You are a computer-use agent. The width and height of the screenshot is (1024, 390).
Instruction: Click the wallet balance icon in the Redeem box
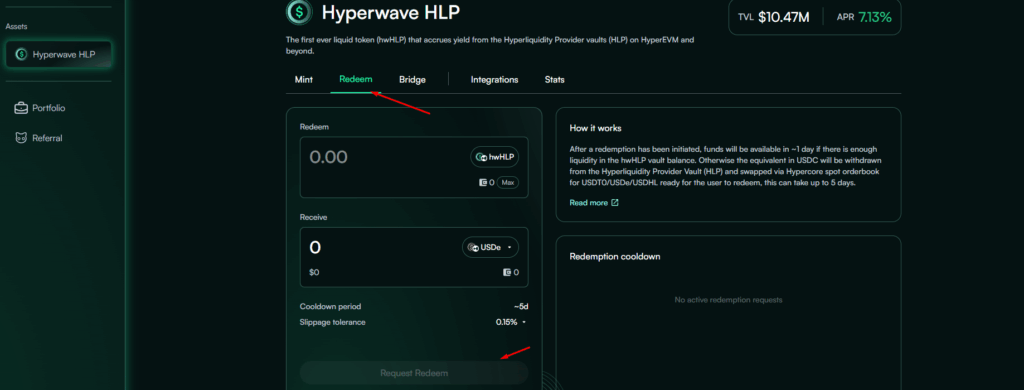[x=483, y=183]
